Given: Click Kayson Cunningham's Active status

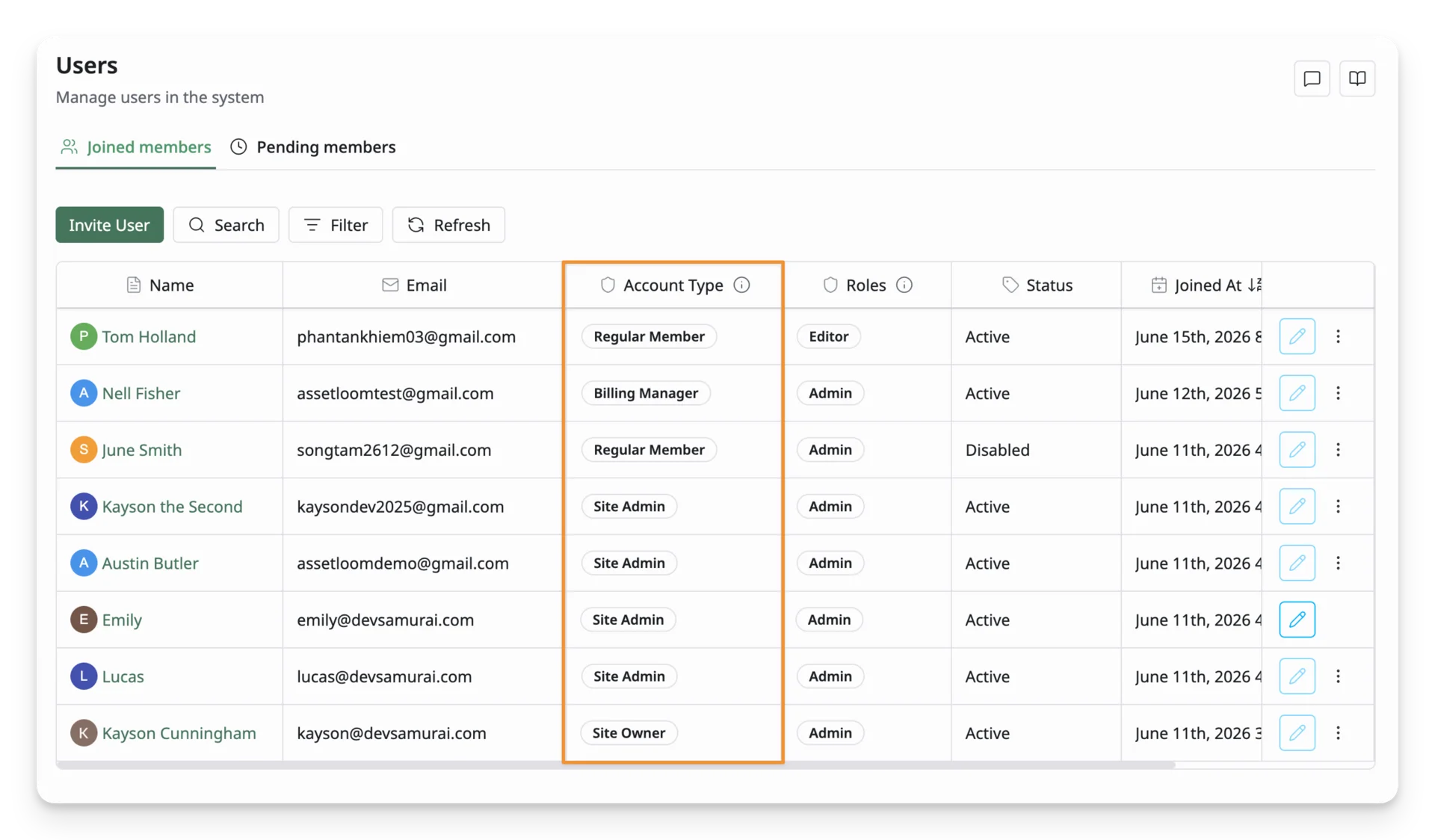Looking at the screenshot, I should pyautogui.click(x=987, y=733).
